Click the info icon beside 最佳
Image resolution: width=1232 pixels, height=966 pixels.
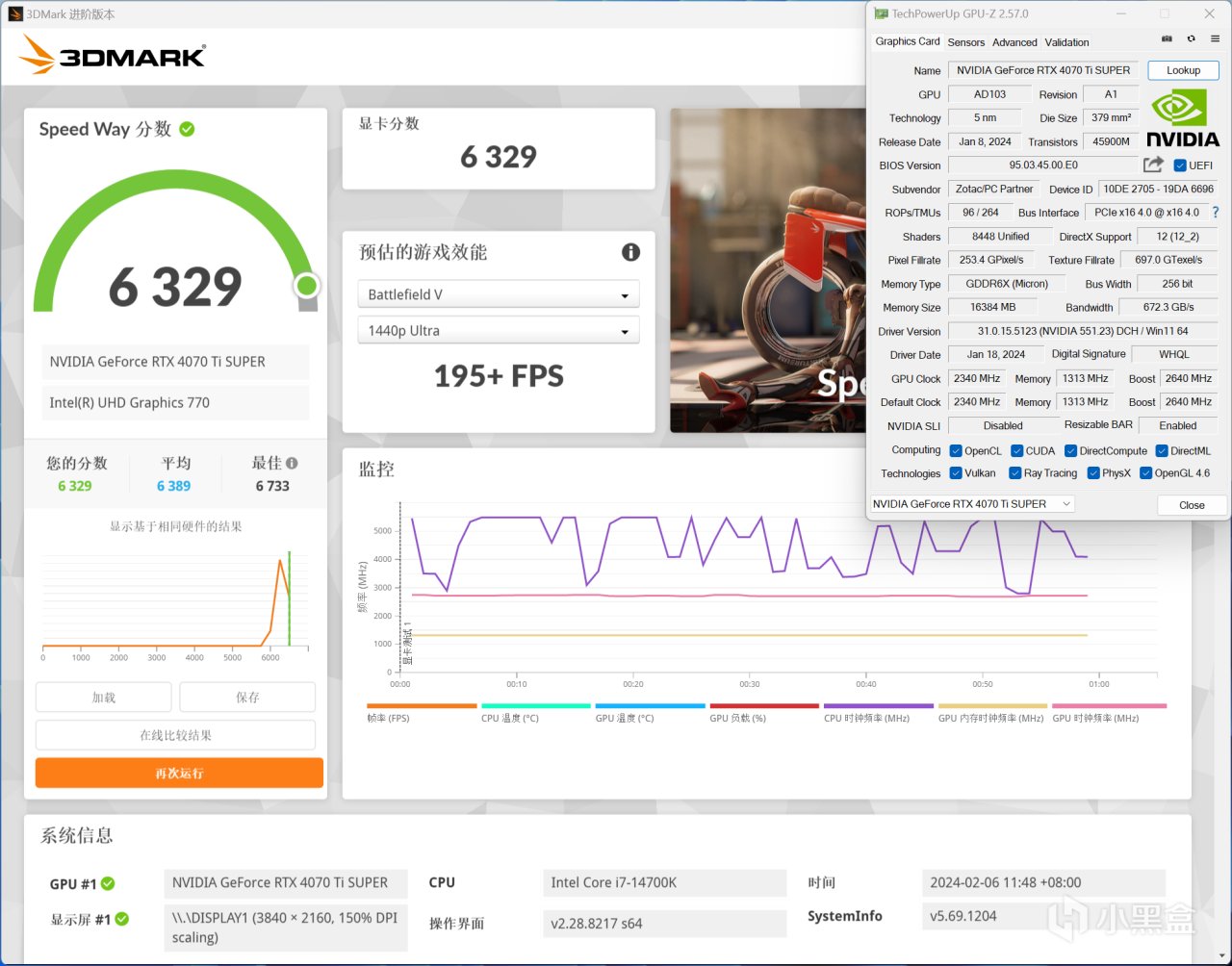click(292, 463)
